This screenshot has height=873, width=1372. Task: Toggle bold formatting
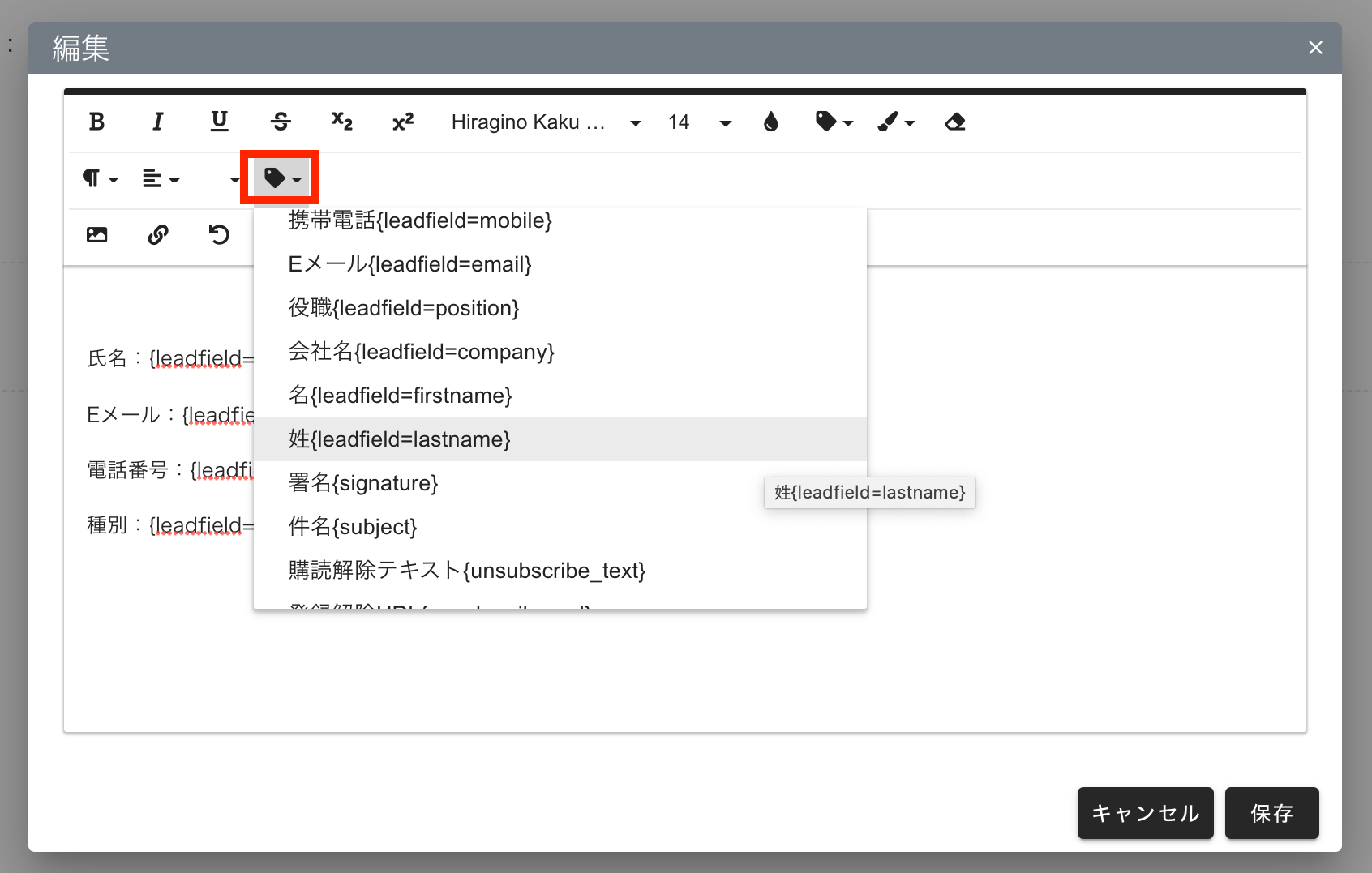(x=96, y=122)
